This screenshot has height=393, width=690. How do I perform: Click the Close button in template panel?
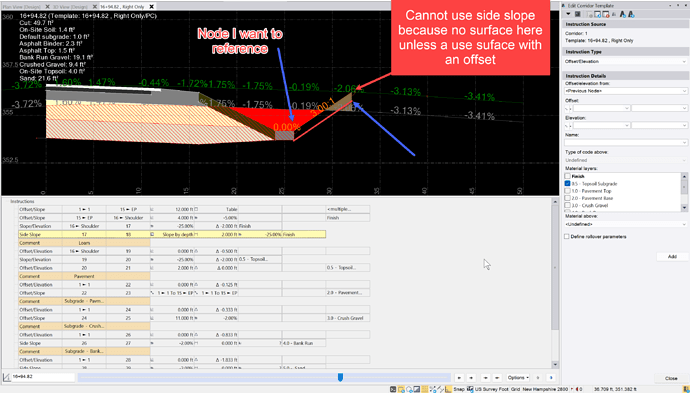[x=671, y=378]
